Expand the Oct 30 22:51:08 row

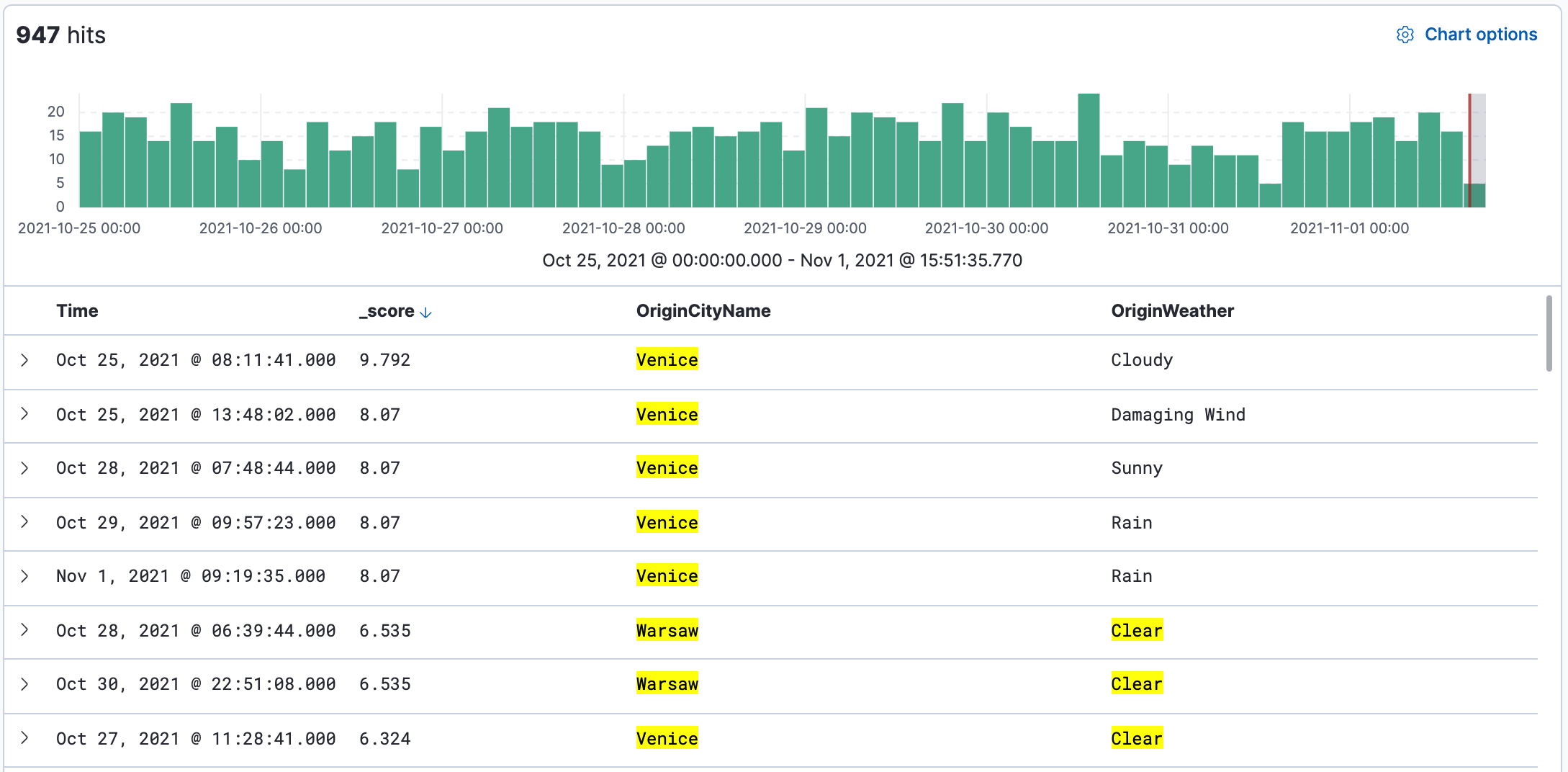(x=25, y=684)
